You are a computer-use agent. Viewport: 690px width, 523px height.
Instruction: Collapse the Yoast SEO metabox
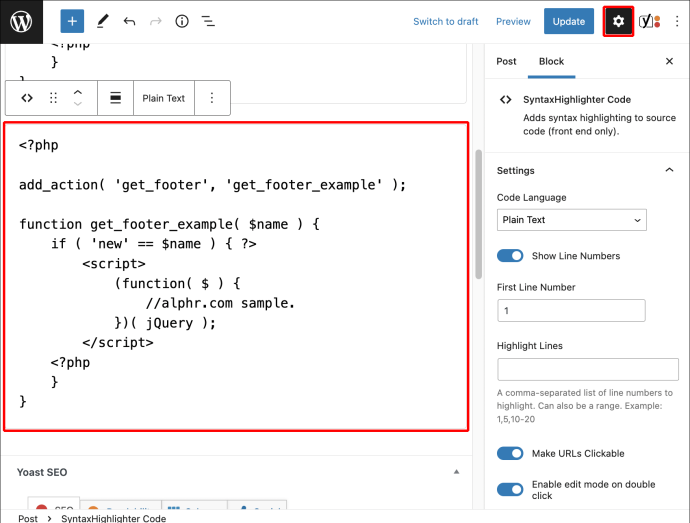[x=456, y=472]
